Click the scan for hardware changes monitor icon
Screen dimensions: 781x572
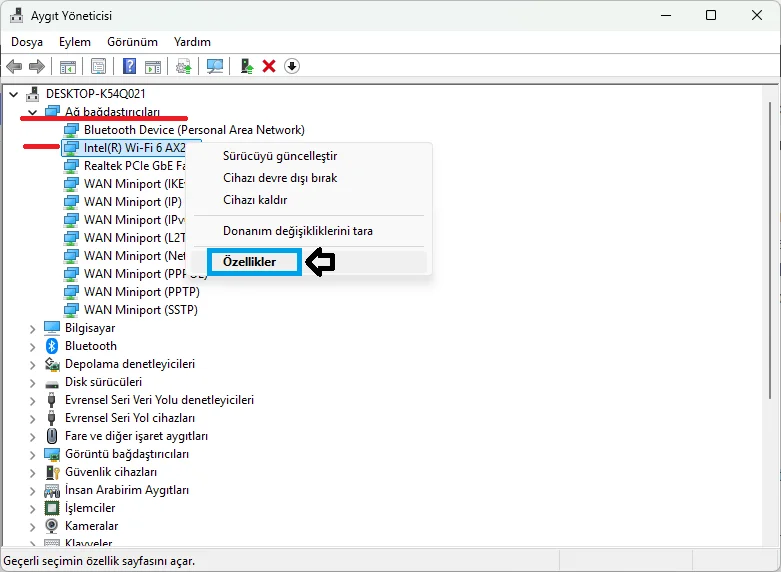point(215,66)
